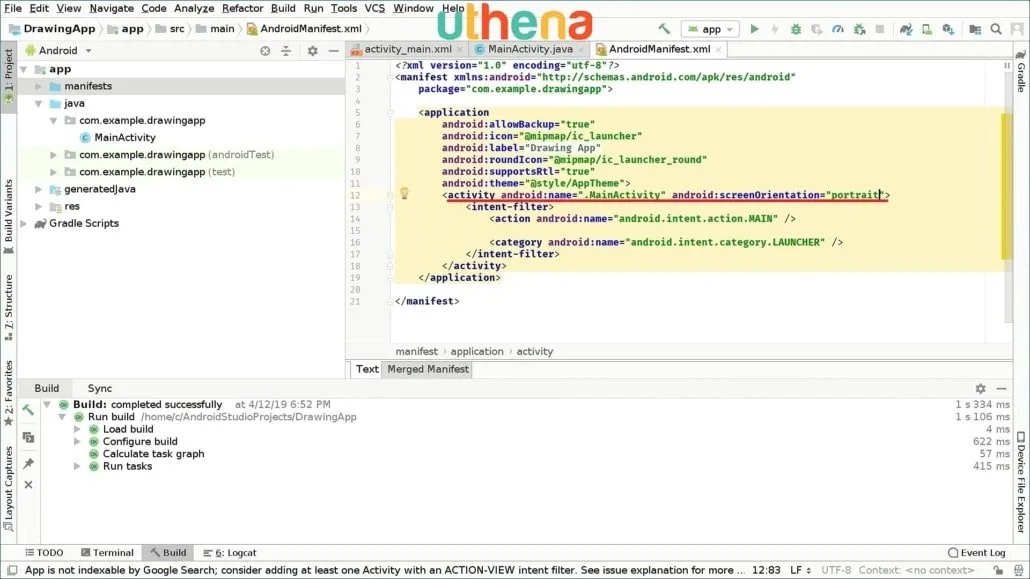The height and width of the screenshot is (579, 1030).
Task: Open the run configuration 'app' dropdown
Action: pos(710,29)
